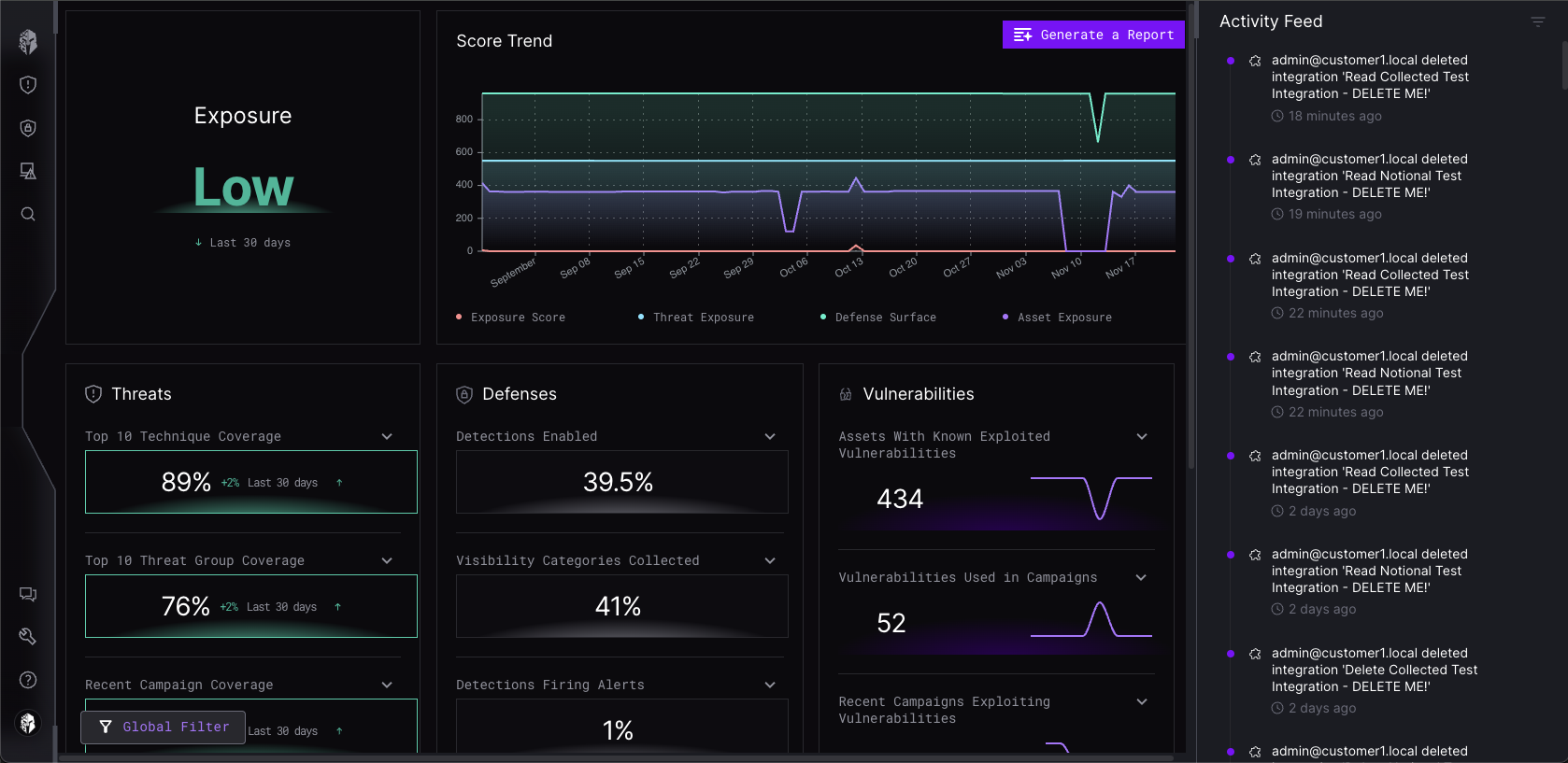Toggle Threat Exposure legend series
Viewport: 1568px width, 763px height.
coord(696,318)
